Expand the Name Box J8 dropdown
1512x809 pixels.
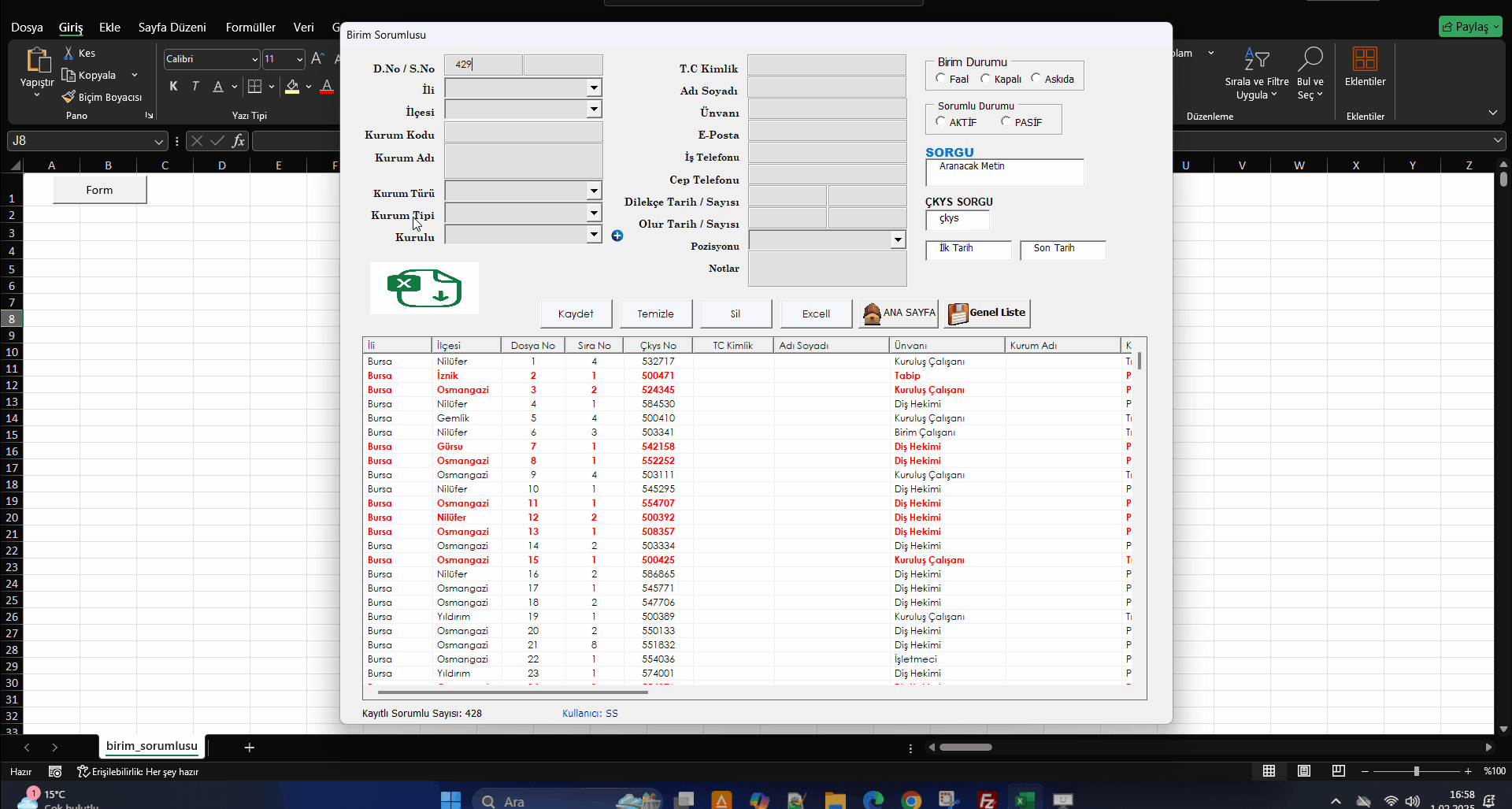tap(158, 141)
